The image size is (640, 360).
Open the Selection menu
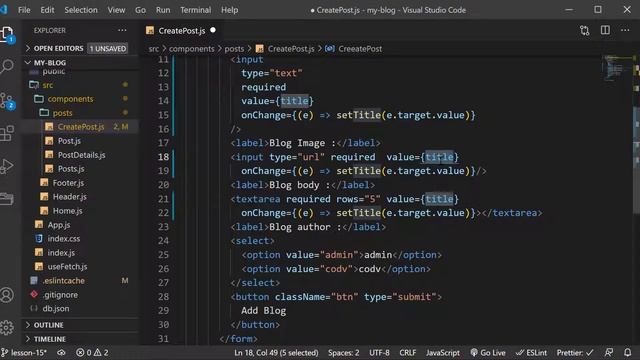pyautogui.click(x=81, y=10)
